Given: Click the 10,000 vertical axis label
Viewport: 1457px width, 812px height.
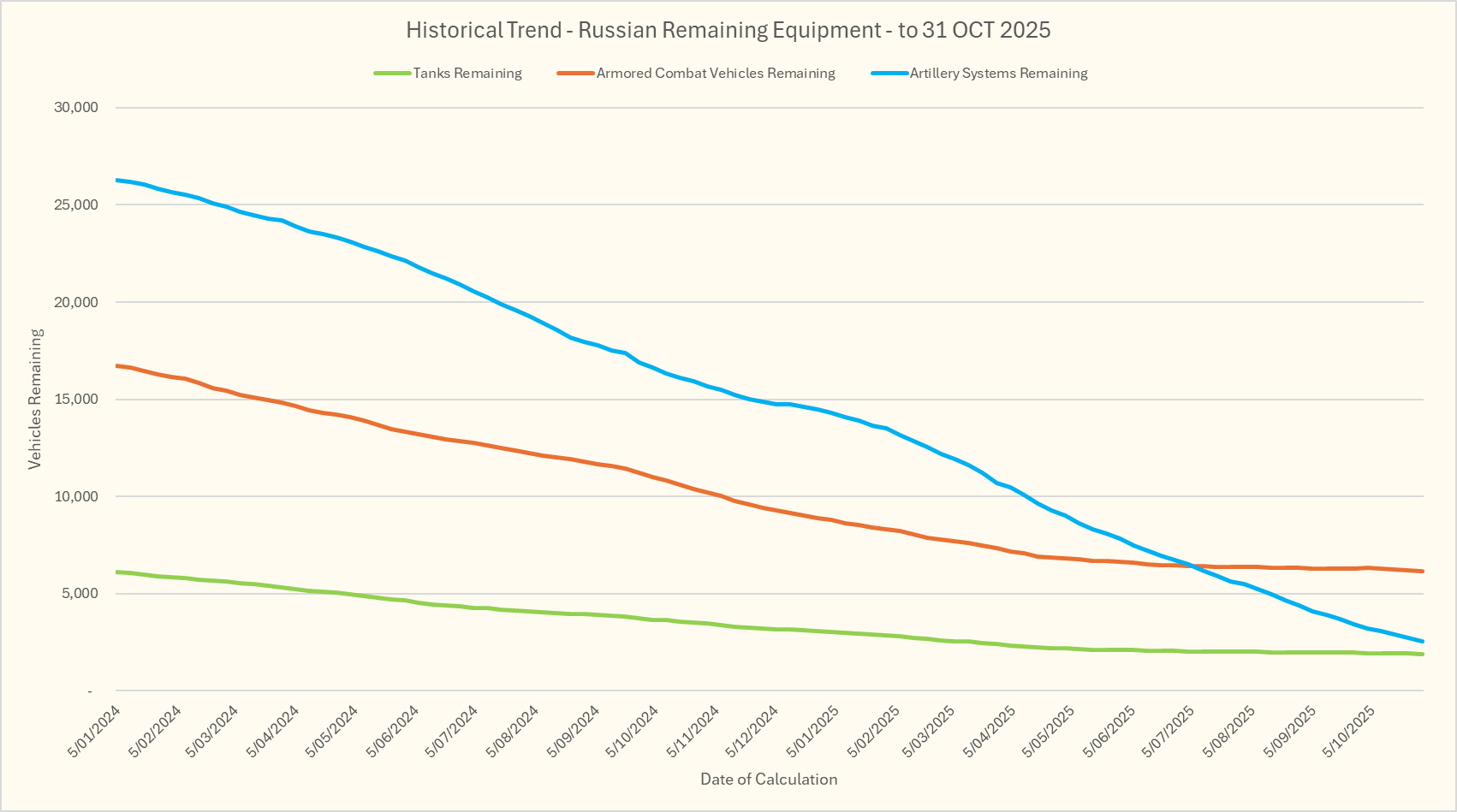Looking at the screenshot, I should pyautogui.click(x=76, y=496).
